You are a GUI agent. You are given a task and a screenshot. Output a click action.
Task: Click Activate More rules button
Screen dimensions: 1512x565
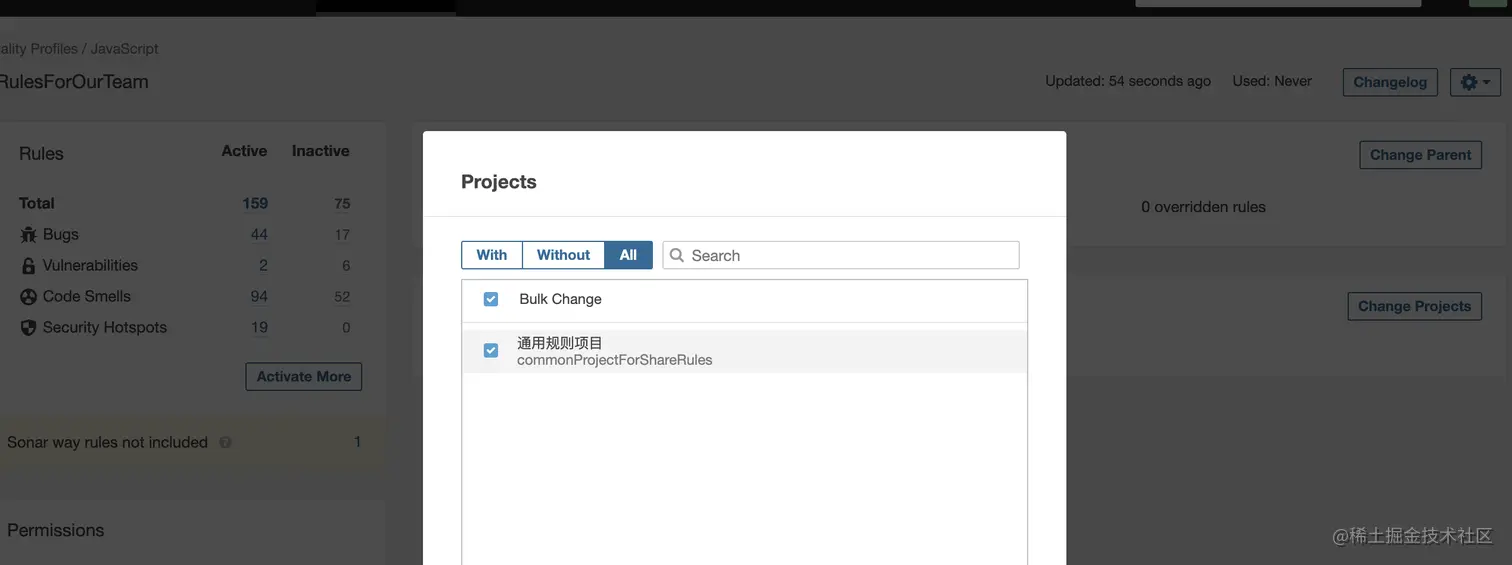(304, 377)
